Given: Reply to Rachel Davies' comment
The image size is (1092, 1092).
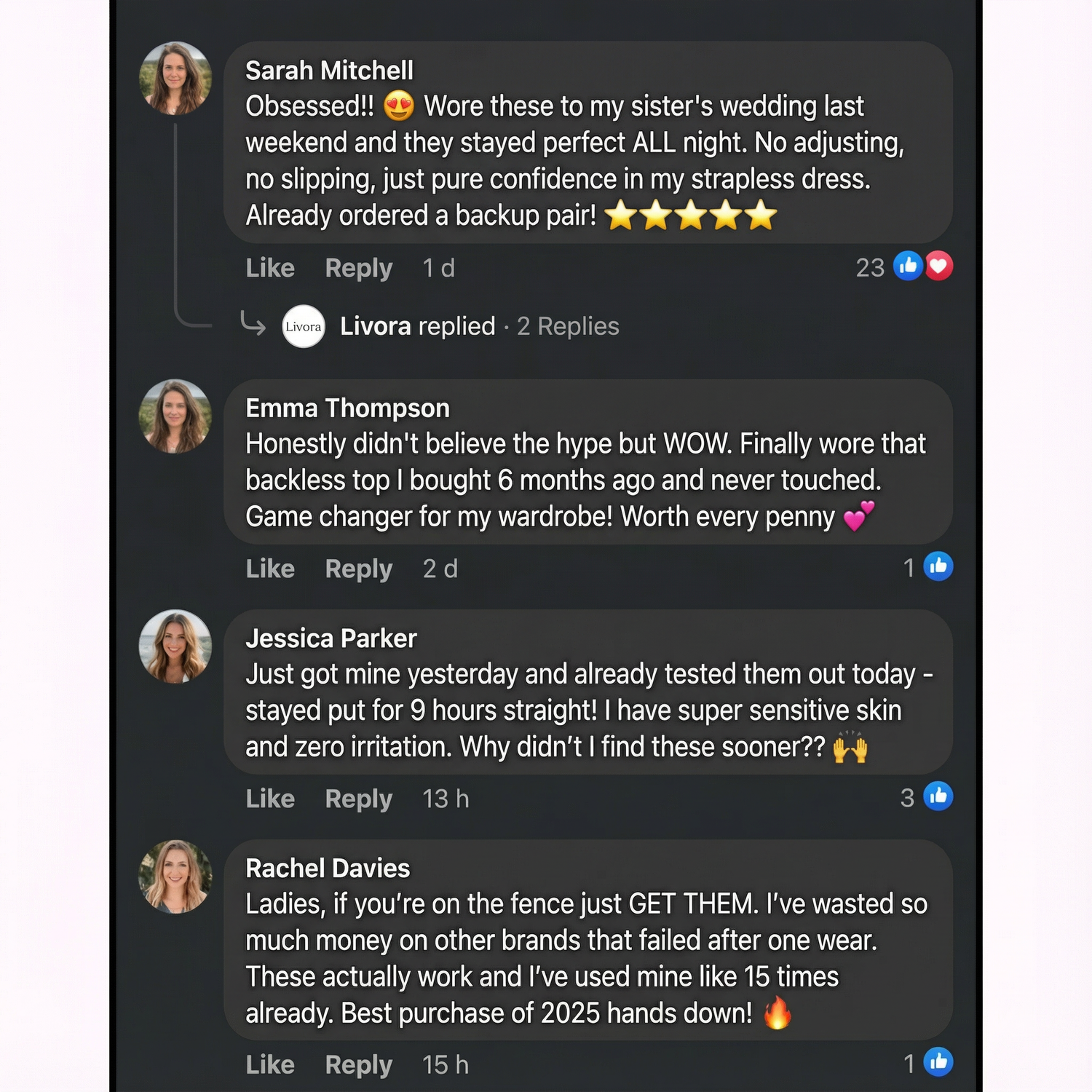Looking at the screenshot, I should (358, 1065).
